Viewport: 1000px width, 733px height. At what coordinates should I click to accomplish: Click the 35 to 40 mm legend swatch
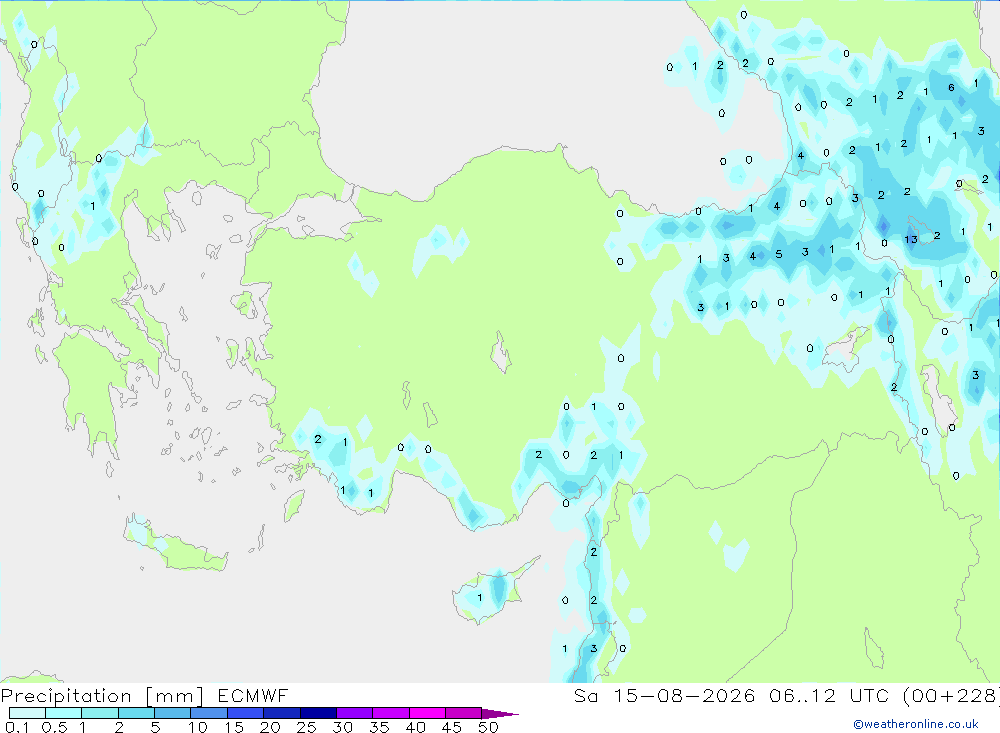pyautogui.click(x=390, y=713)
